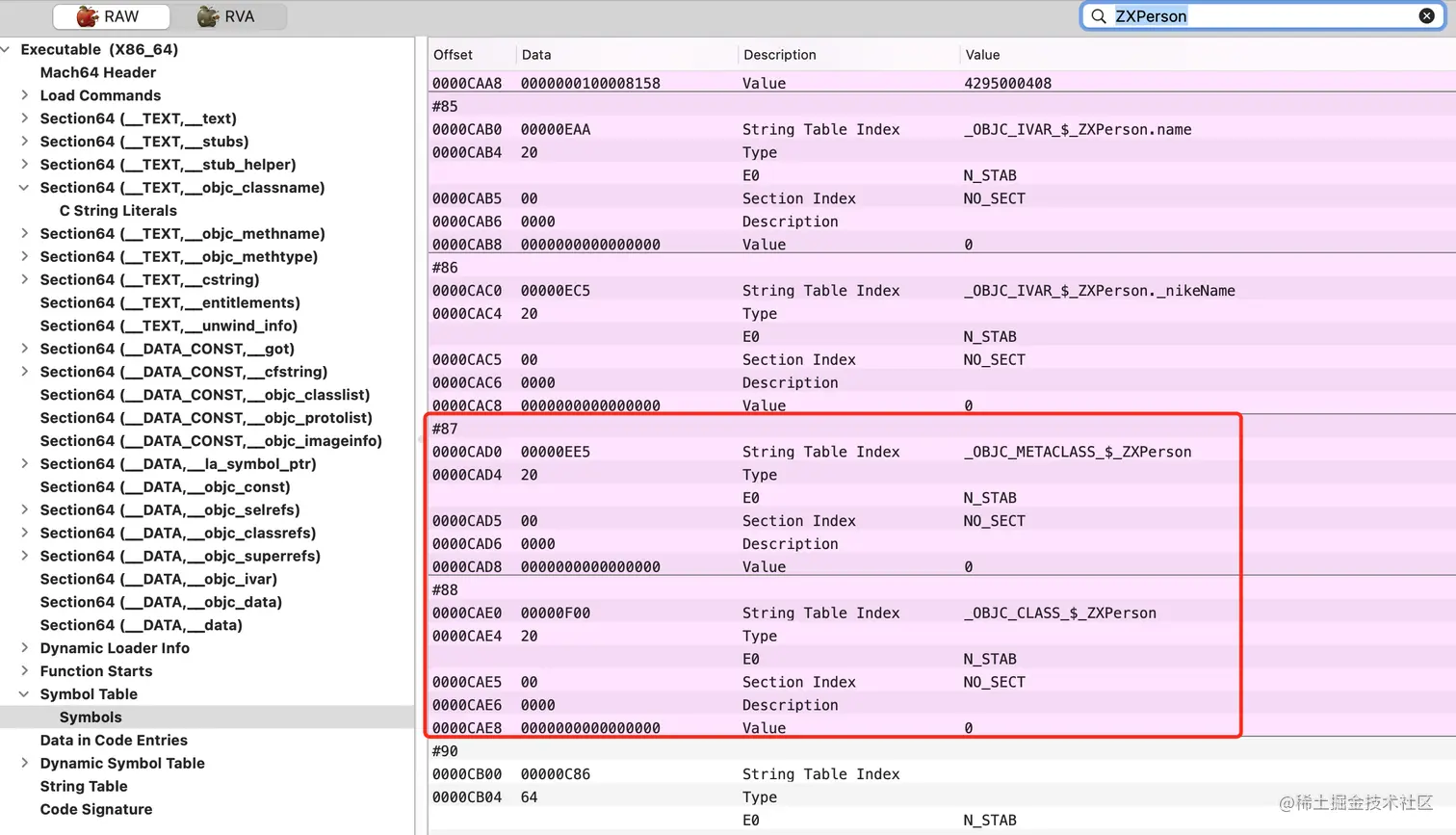Expand the Dynamic Symbol Table node
The width and height of the screenshot is (1456, 835).
(24, 764)
